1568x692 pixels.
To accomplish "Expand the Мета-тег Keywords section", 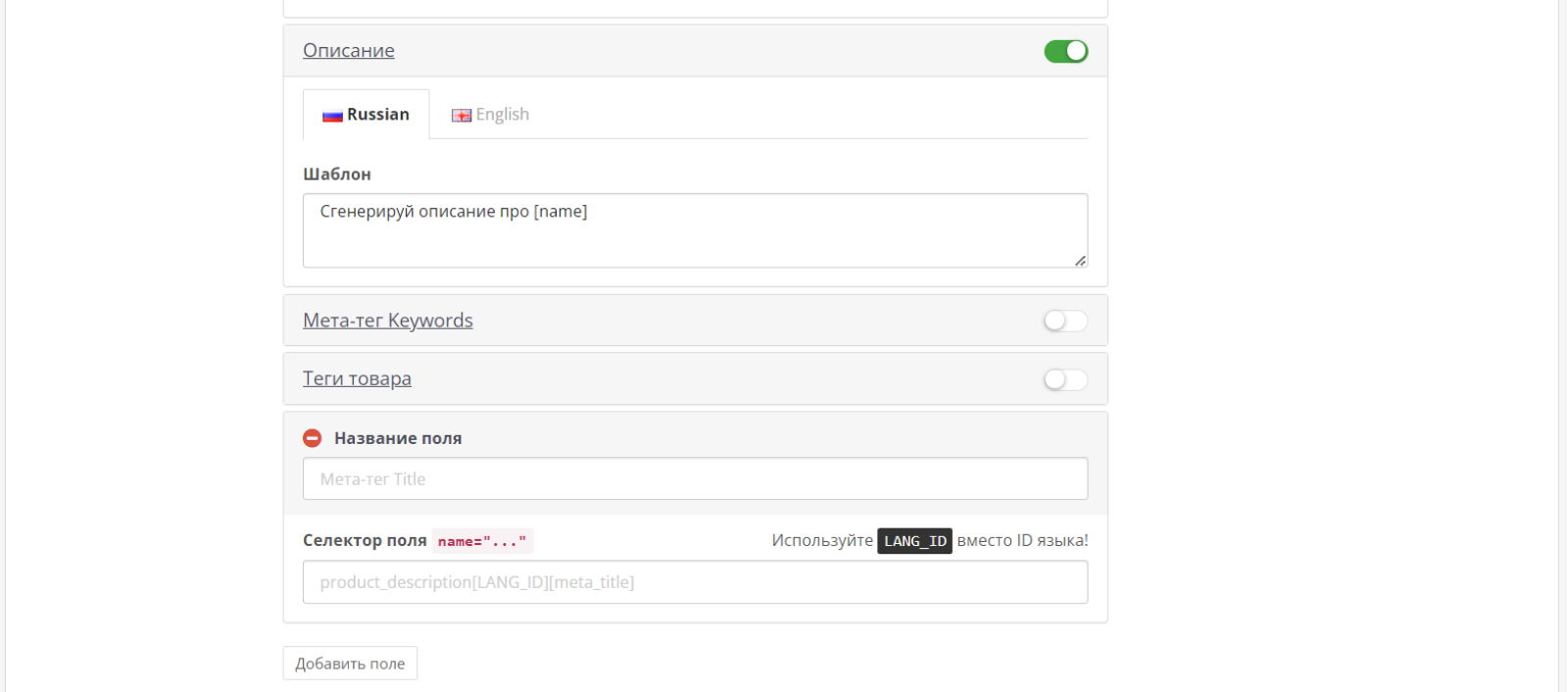I will pos(388,321).
